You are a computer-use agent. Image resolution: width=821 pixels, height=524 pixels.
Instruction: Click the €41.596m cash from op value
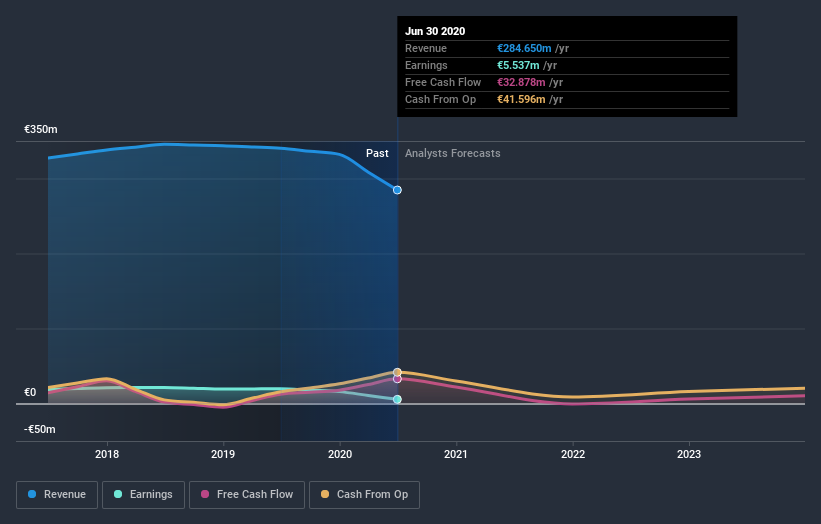coord(521,99)
